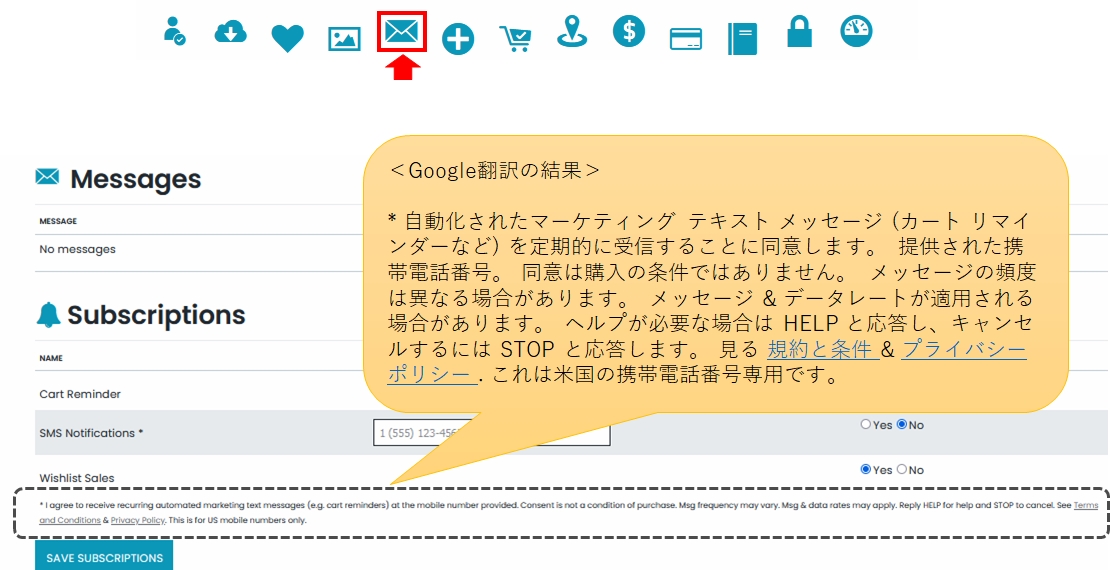Open the address book icon

coord(743,39)
